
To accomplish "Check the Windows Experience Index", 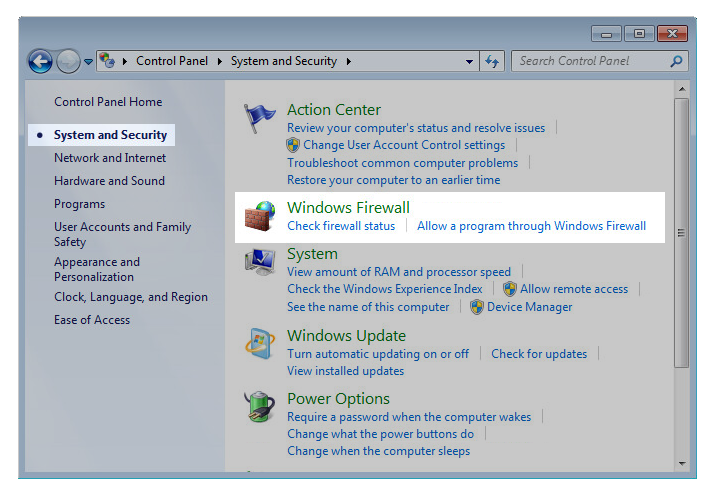I will click(385, 289).
